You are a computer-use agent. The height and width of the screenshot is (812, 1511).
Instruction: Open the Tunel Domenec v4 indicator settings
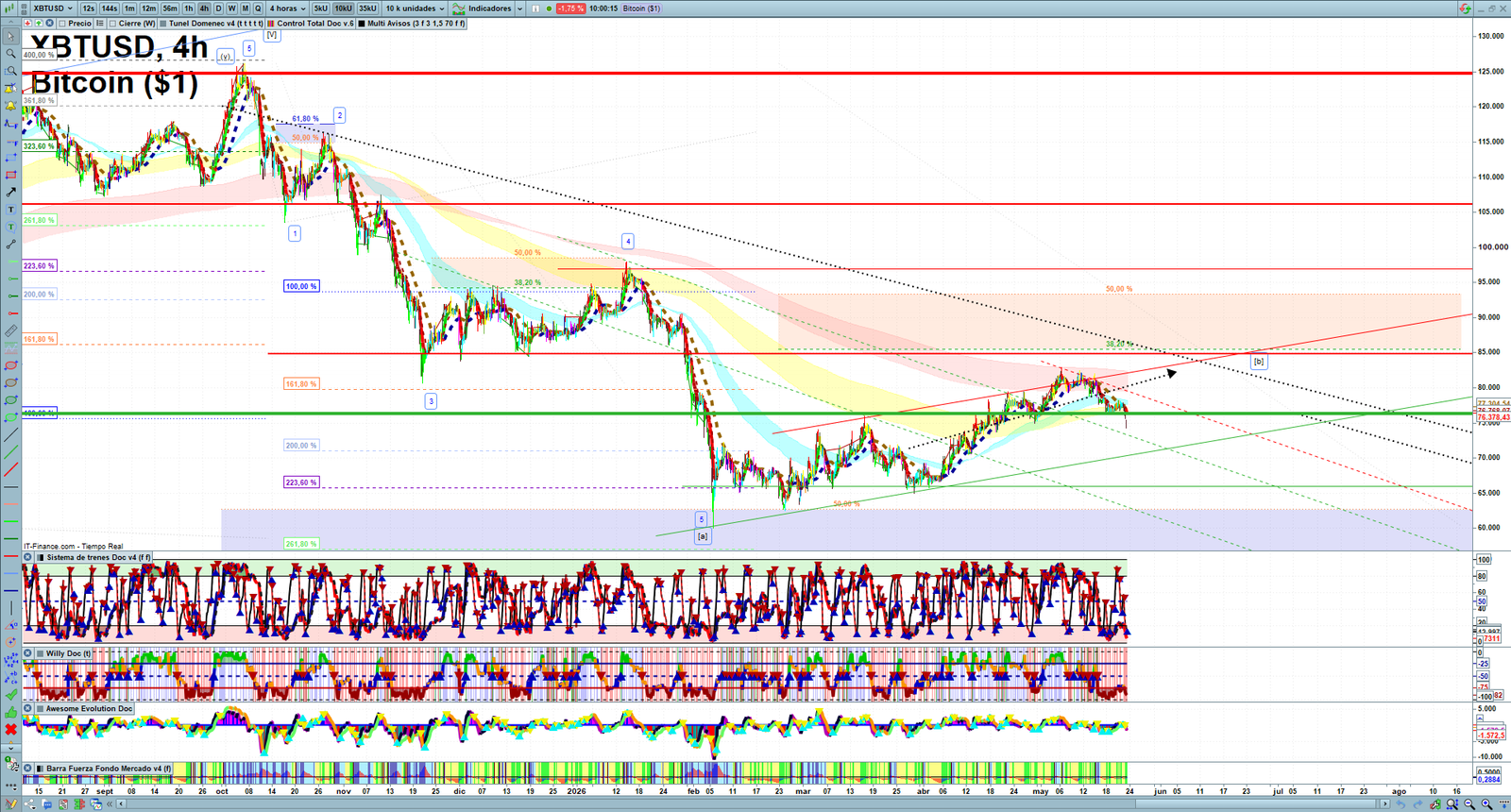[x=215, y=24]
